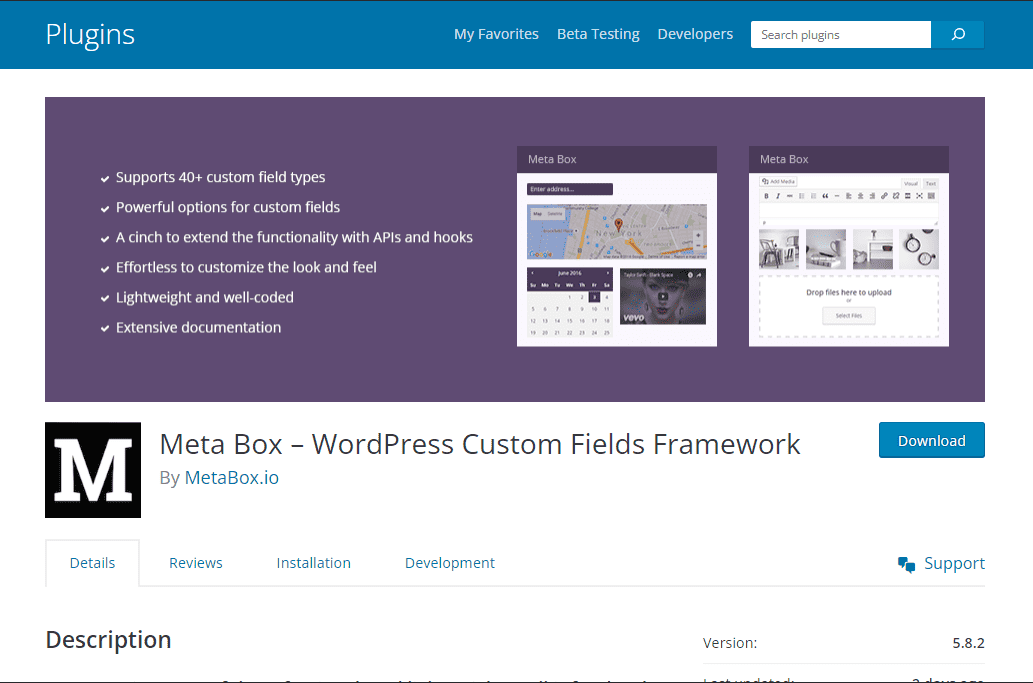Click the vevo video thumbnail in banner

663,296
